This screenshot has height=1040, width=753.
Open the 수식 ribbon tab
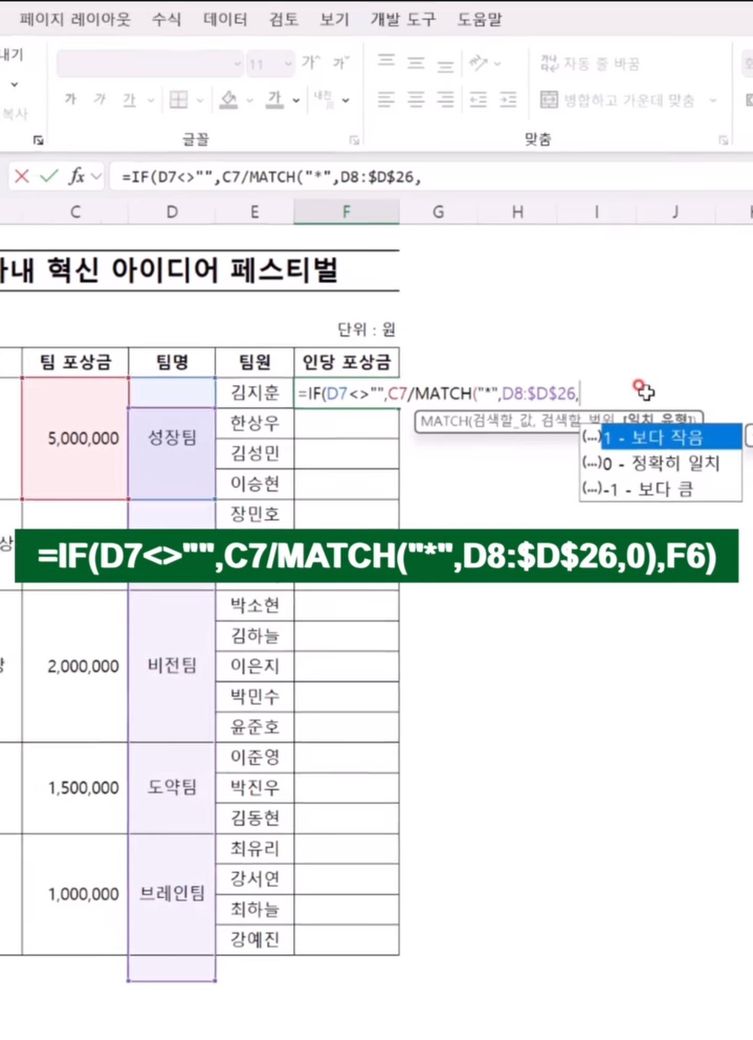[x=166, y=19]
